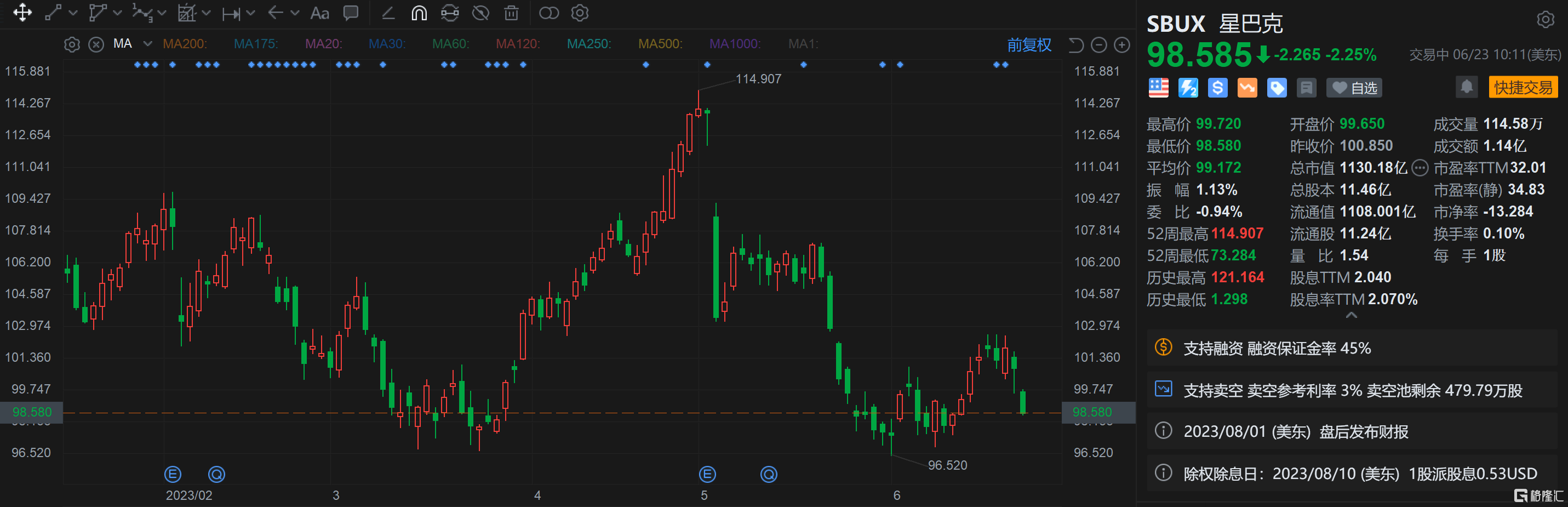Click the MA20 legend label
The width and height of the screenshot is (1568, 507).
click(324, 44)
